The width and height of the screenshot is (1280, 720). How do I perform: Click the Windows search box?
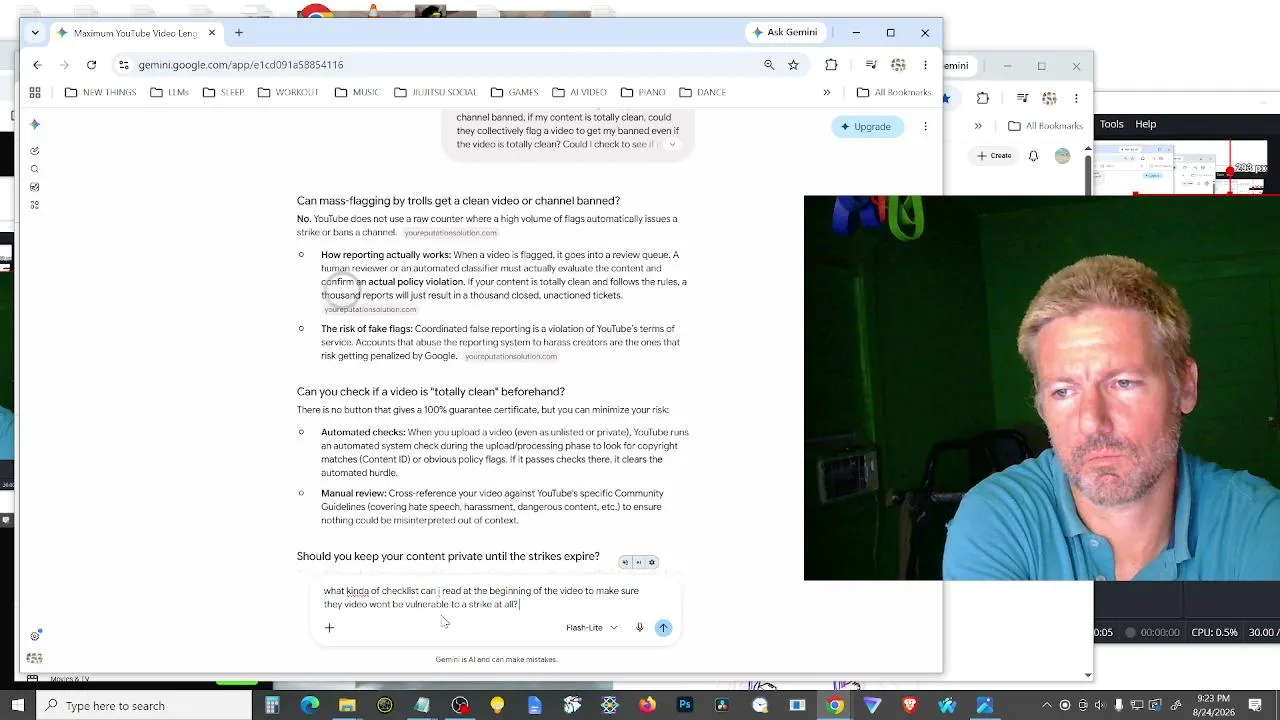pos(144,706)
